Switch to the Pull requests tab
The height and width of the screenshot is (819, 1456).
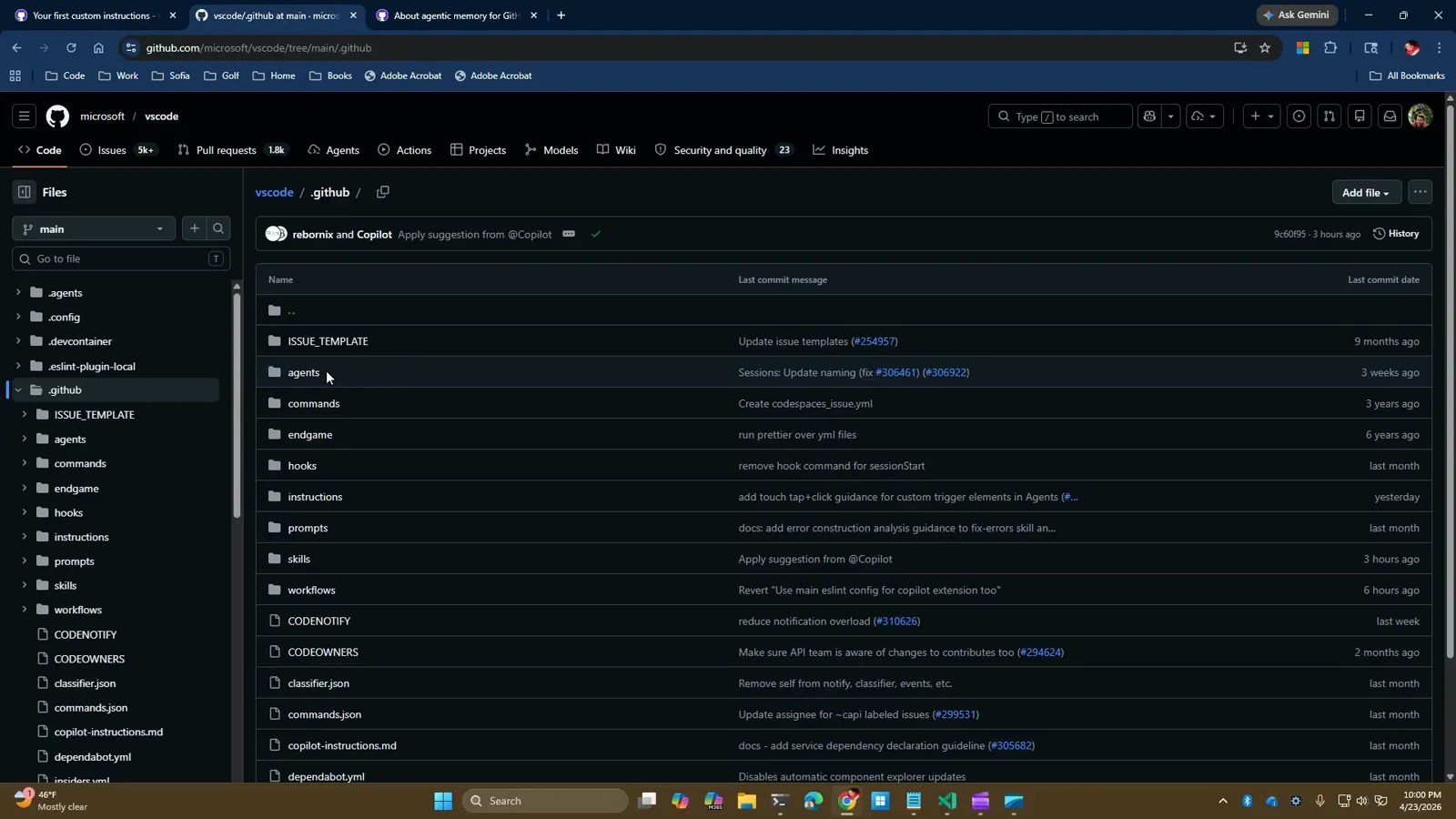tap(231, 150)
